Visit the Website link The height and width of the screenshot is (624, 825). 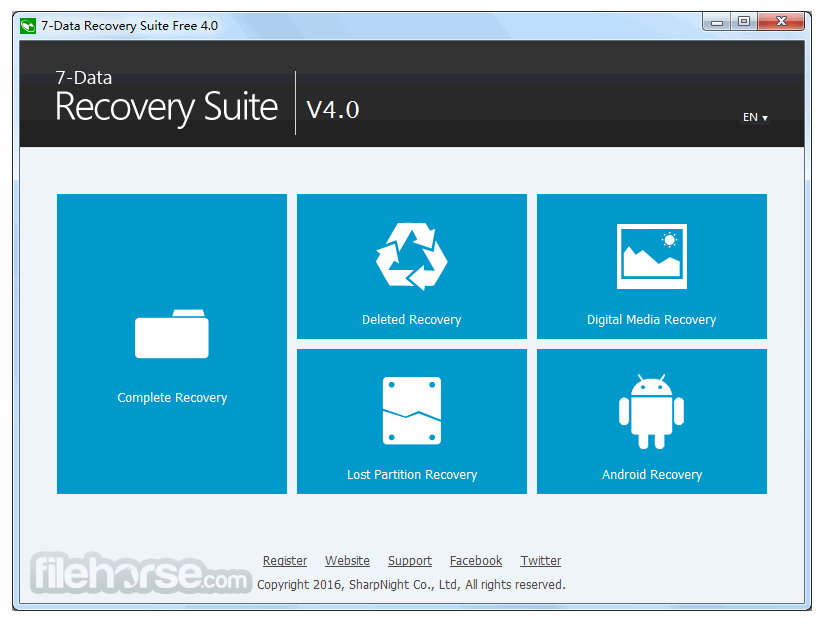(x=347, y=561)
